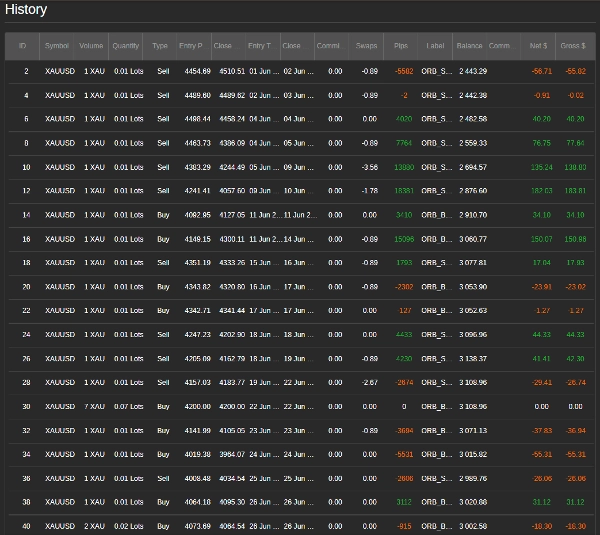Click balance value 2 876.60
The width and height of the screenshot is (600, 535).
tap(473, 191)
